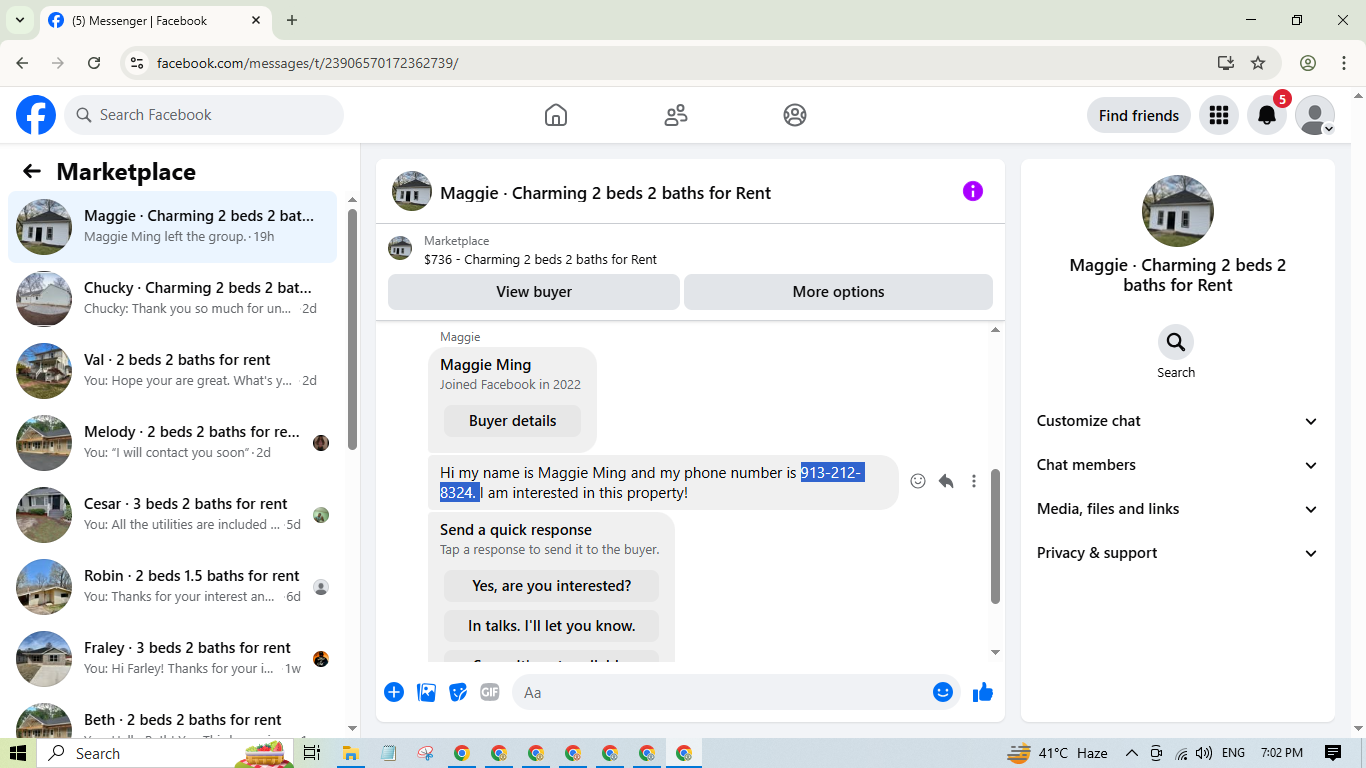Image resolution: width=1366 pixels, height=768 pixels.
Task: Open Melody's 2 beds 2 baths conversation
Action: (173, 443)
